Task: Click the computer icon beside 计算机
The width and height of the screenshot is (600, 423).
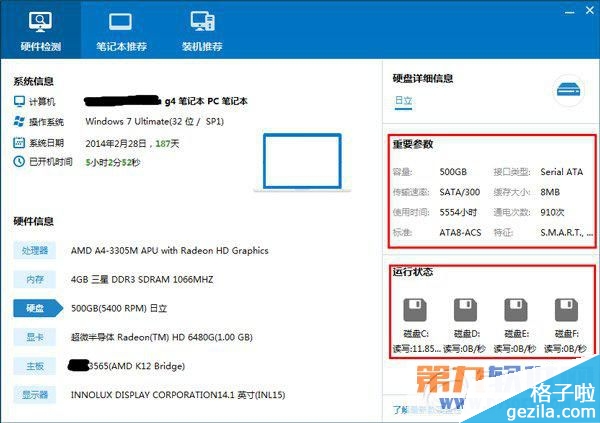Action: pos(19,101)
